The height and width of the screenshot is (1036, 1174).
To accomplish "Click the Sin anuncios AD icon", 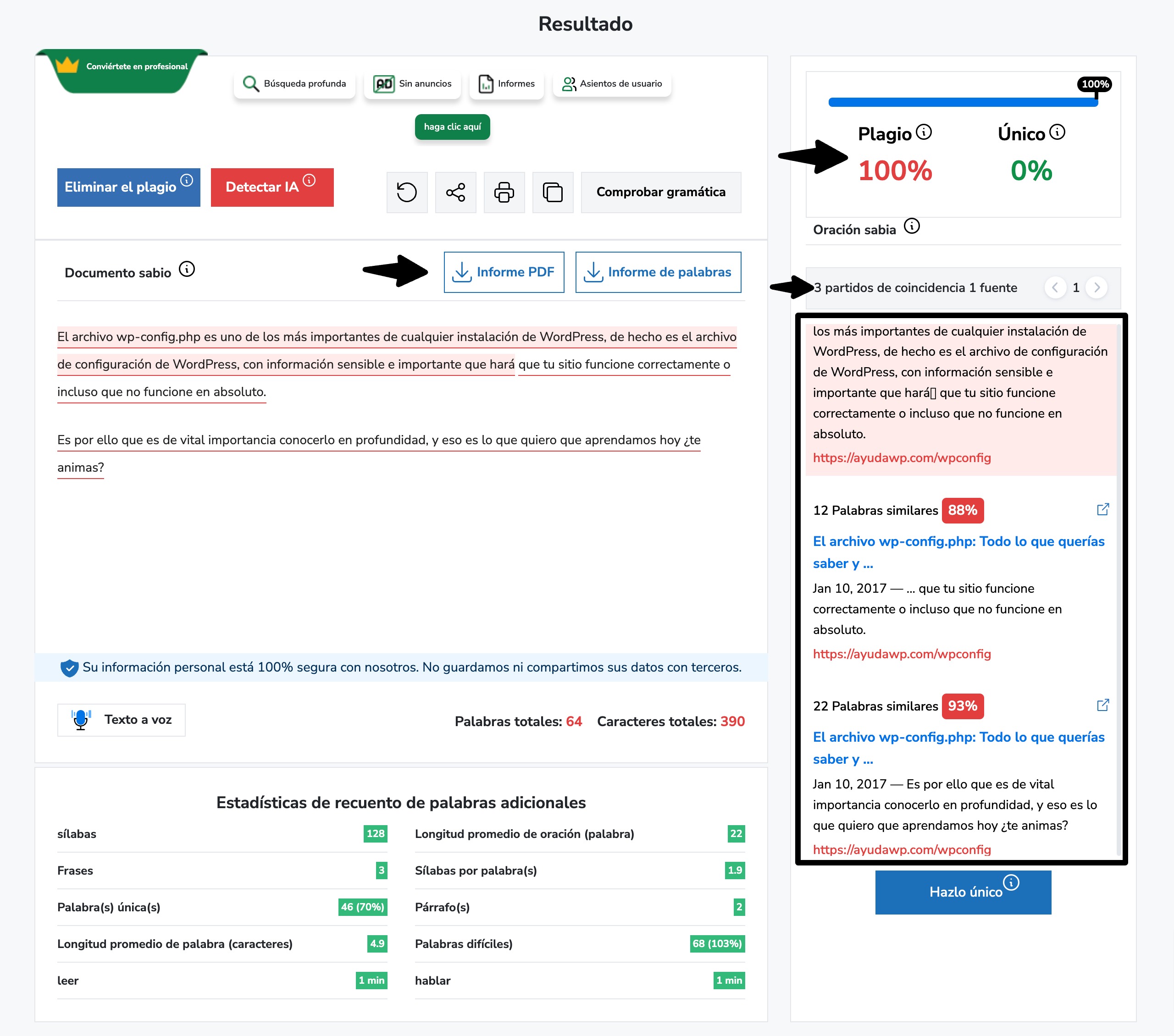I will coord(384,84).
